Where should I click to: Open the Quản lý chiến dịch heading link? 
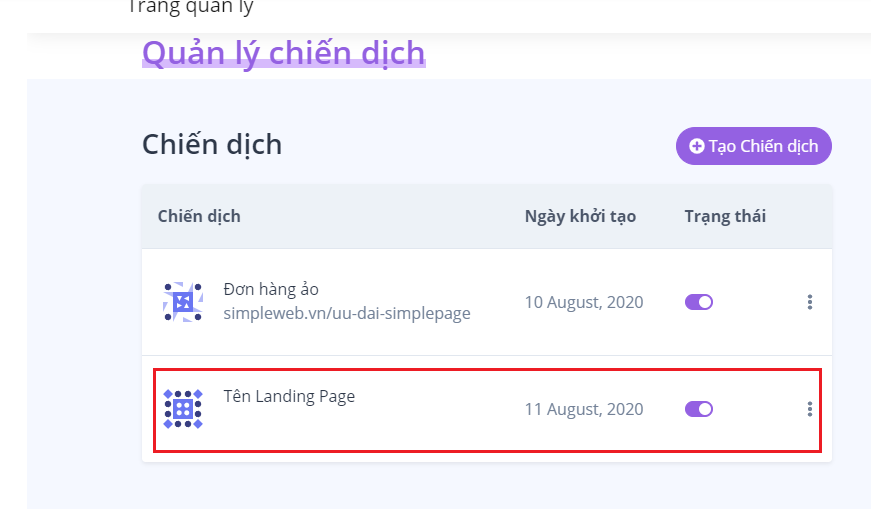(284, 53)
